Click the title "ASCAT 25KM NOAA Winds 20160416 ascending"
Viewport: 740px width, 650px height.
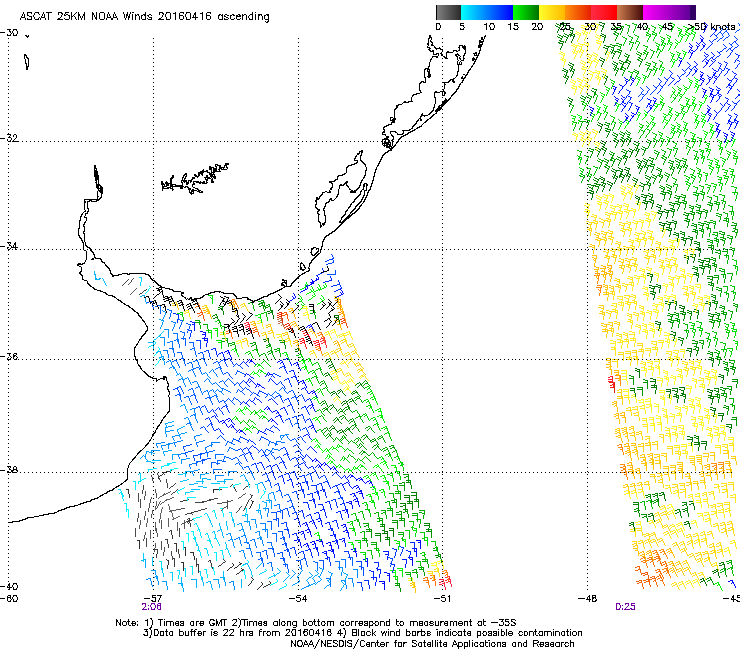pyautogui.click(x=144, y=17)
